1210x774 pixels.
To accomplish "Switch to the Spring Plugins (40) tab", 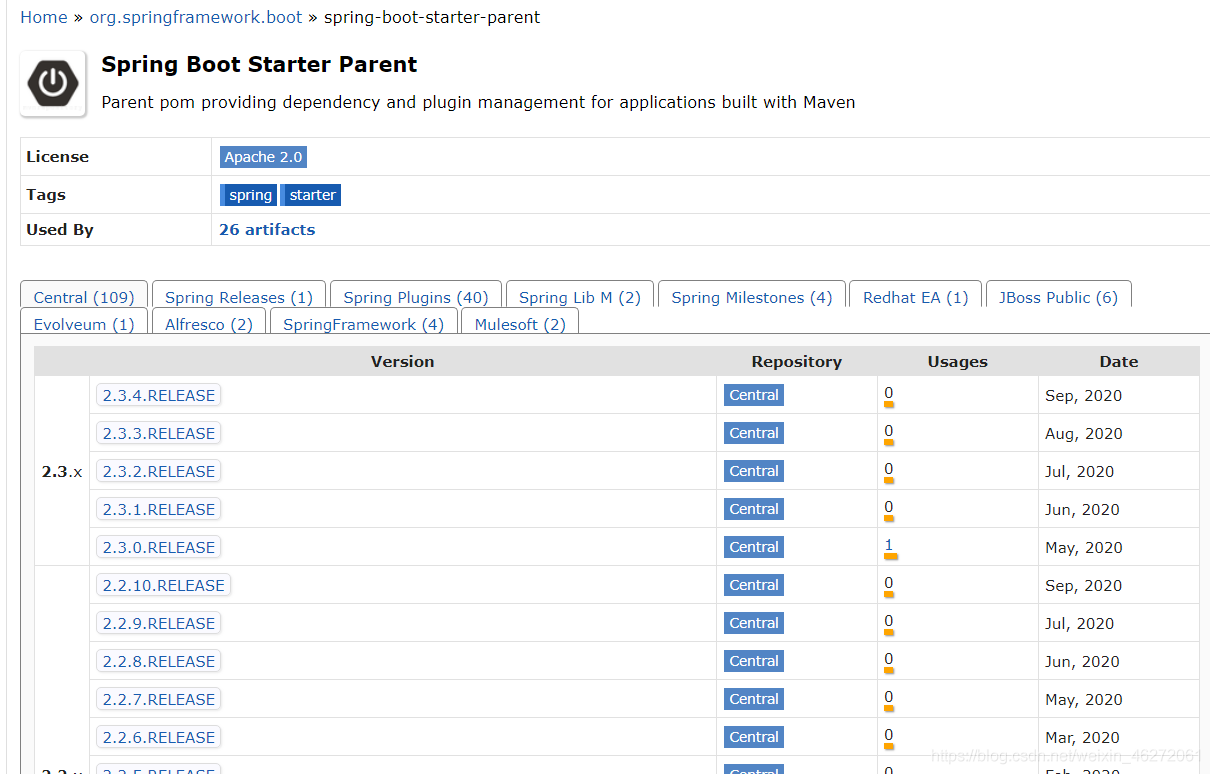I will pyautogui.click(x=416, y=297).
